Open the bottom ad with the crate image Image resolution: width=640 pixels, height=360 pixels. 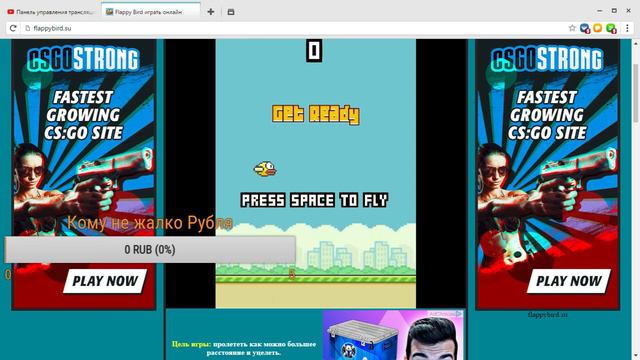tap(393, 335)
